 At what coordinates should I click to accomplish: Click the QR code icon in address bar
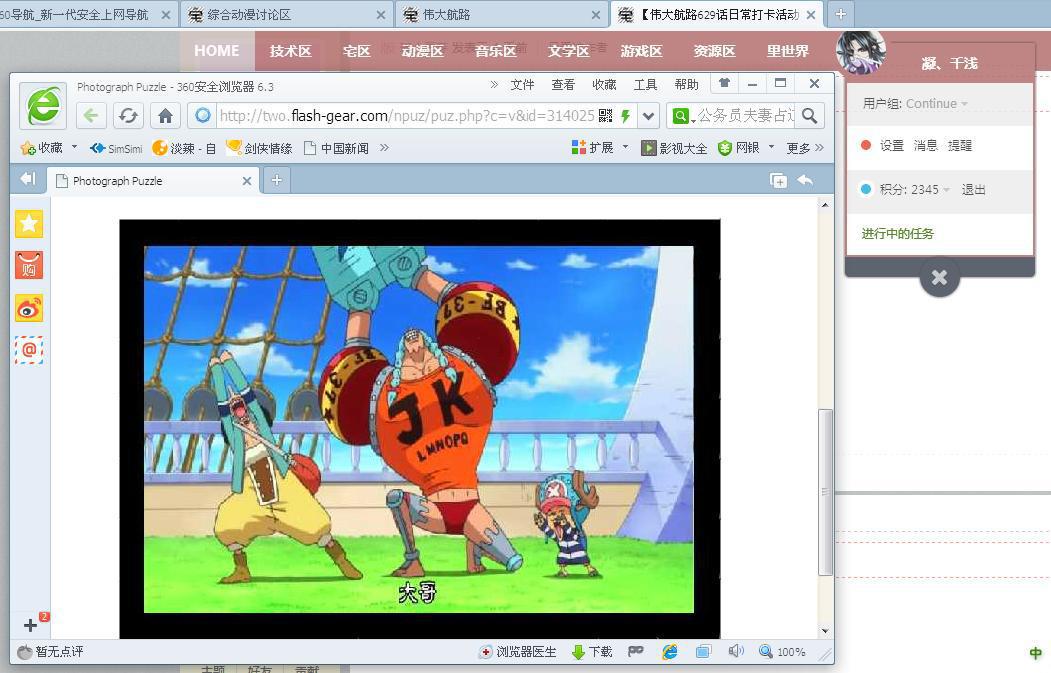tap(605, 116)
